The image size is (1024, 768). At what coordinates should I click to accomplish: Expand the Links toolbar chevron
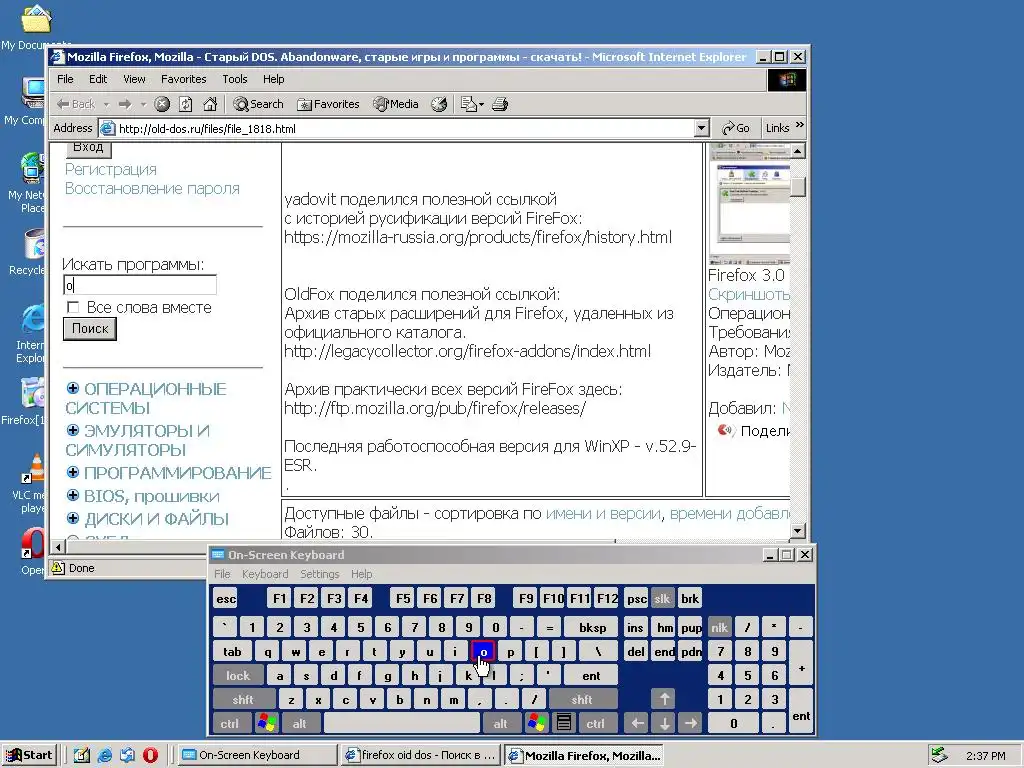click(800, 125)
